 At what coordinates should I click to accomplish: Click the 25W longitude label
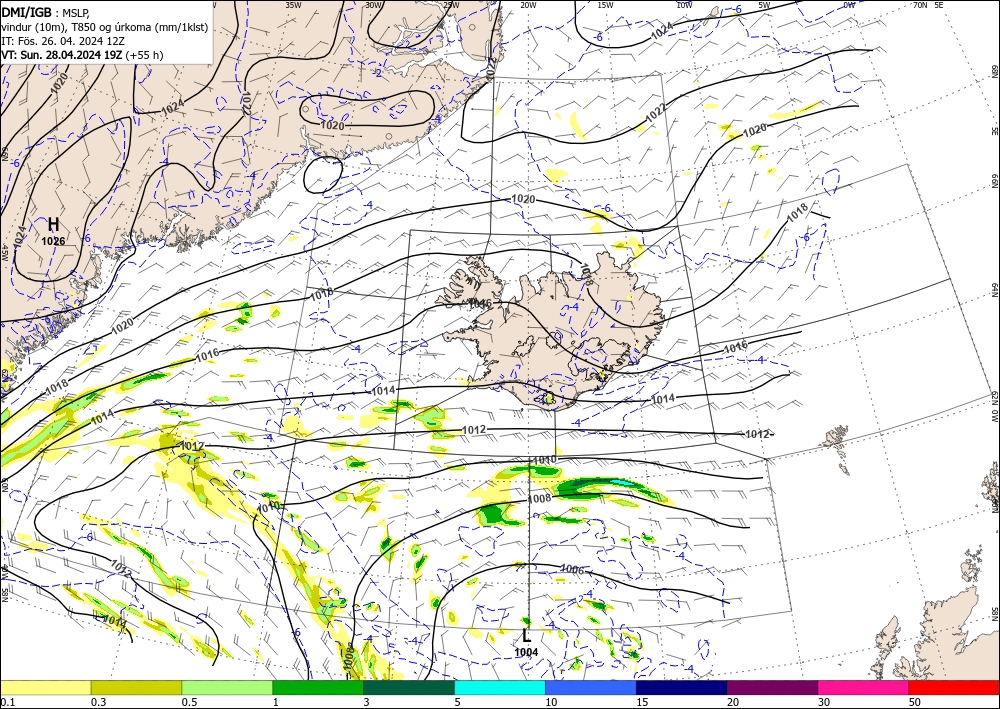click(451, 4)
